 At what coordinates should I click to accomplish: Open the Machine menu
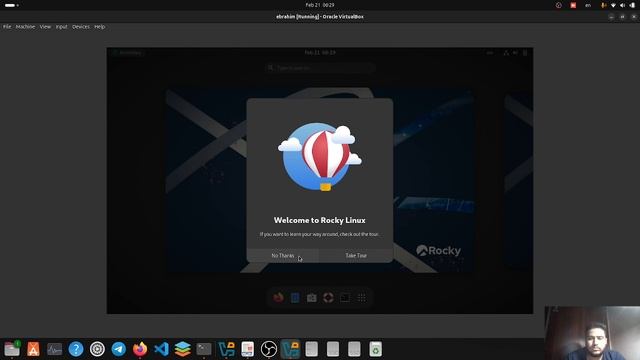pos(25,27)
